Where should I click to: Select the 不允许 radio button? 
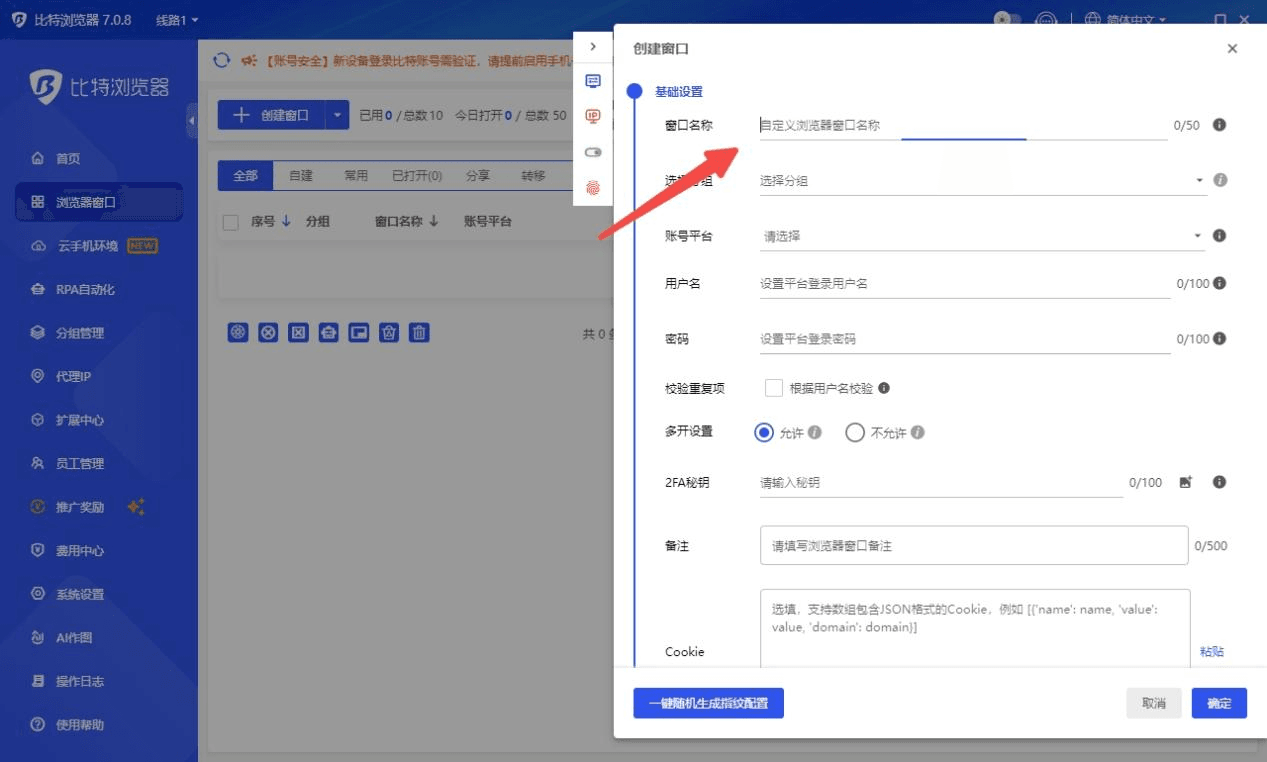tap(854, 433)
